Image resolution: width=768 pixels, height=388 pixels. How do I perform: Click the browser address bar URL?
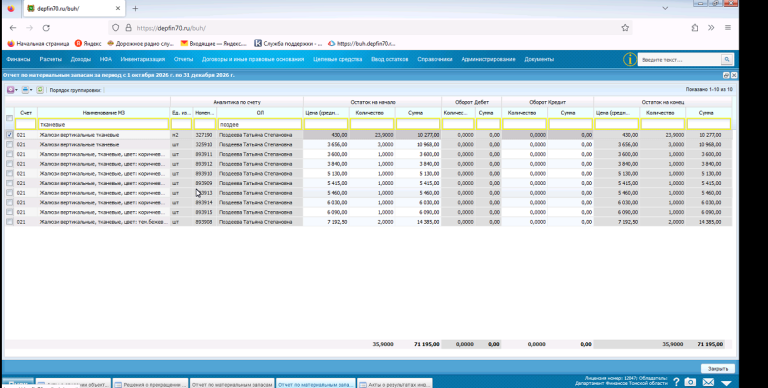coord(171,28)
